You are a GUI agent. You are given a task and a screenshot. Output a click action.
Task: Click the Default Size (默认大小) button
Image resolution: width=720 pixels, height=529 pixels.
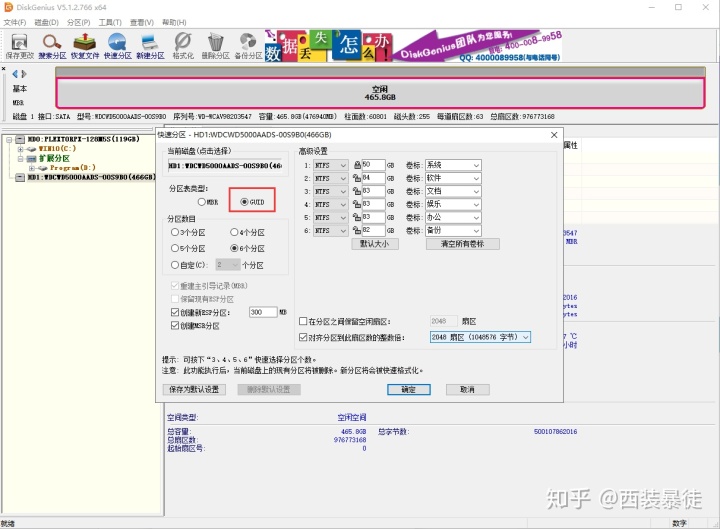(x=375, y=244)
